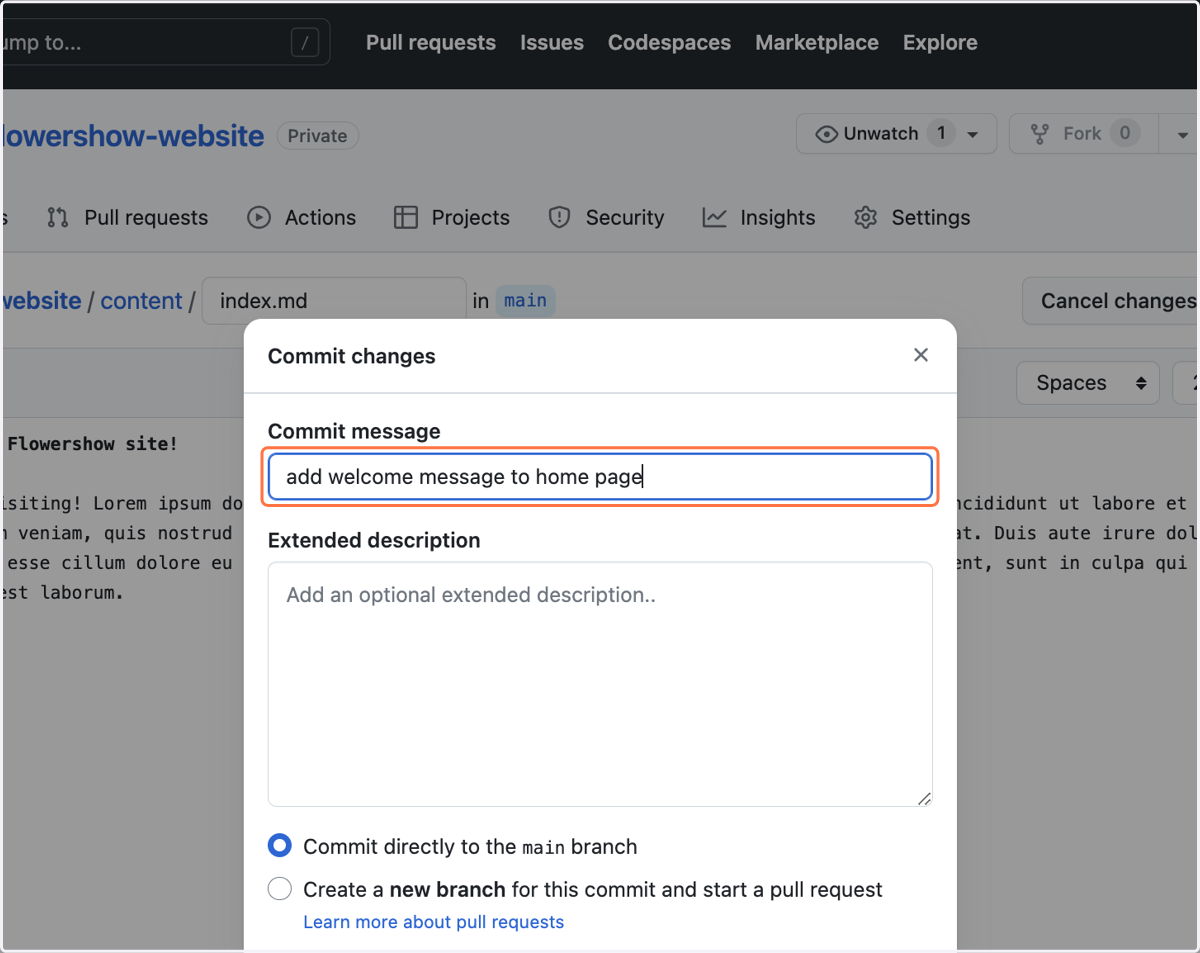Screen dimensions: 1200x953
Task: Open Marketplace in top navigation
Action: point(817,43)
